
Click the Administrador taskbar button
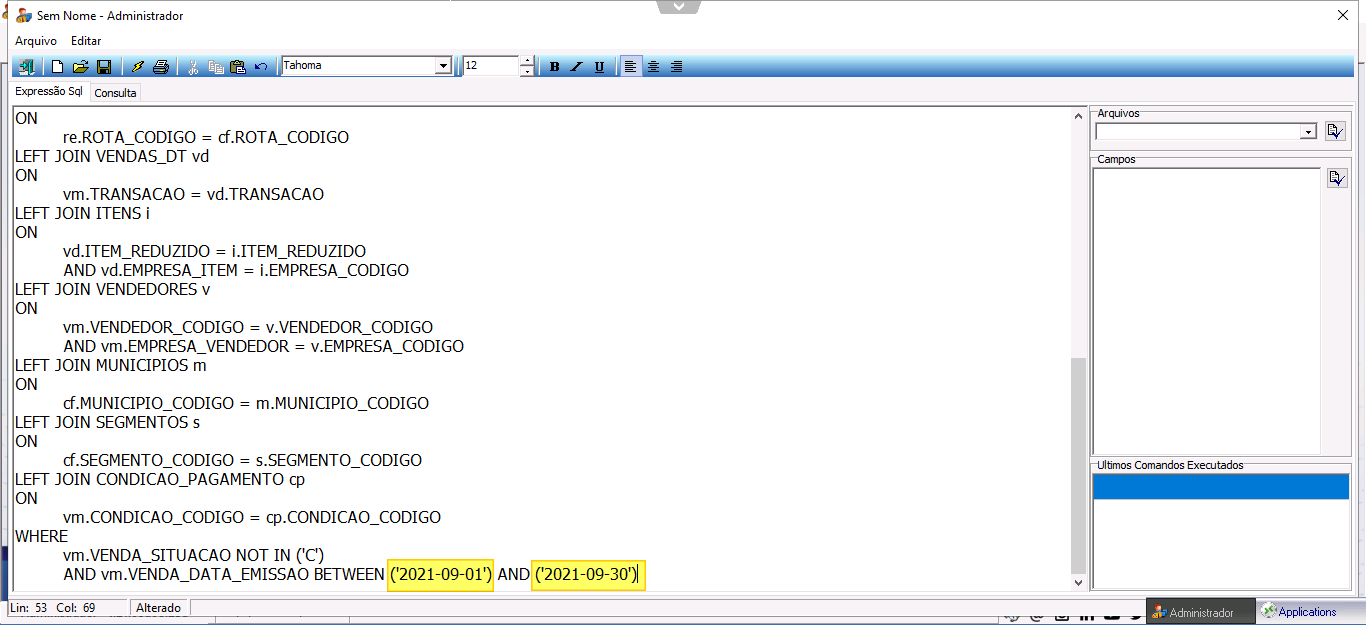click(1200, 612)
